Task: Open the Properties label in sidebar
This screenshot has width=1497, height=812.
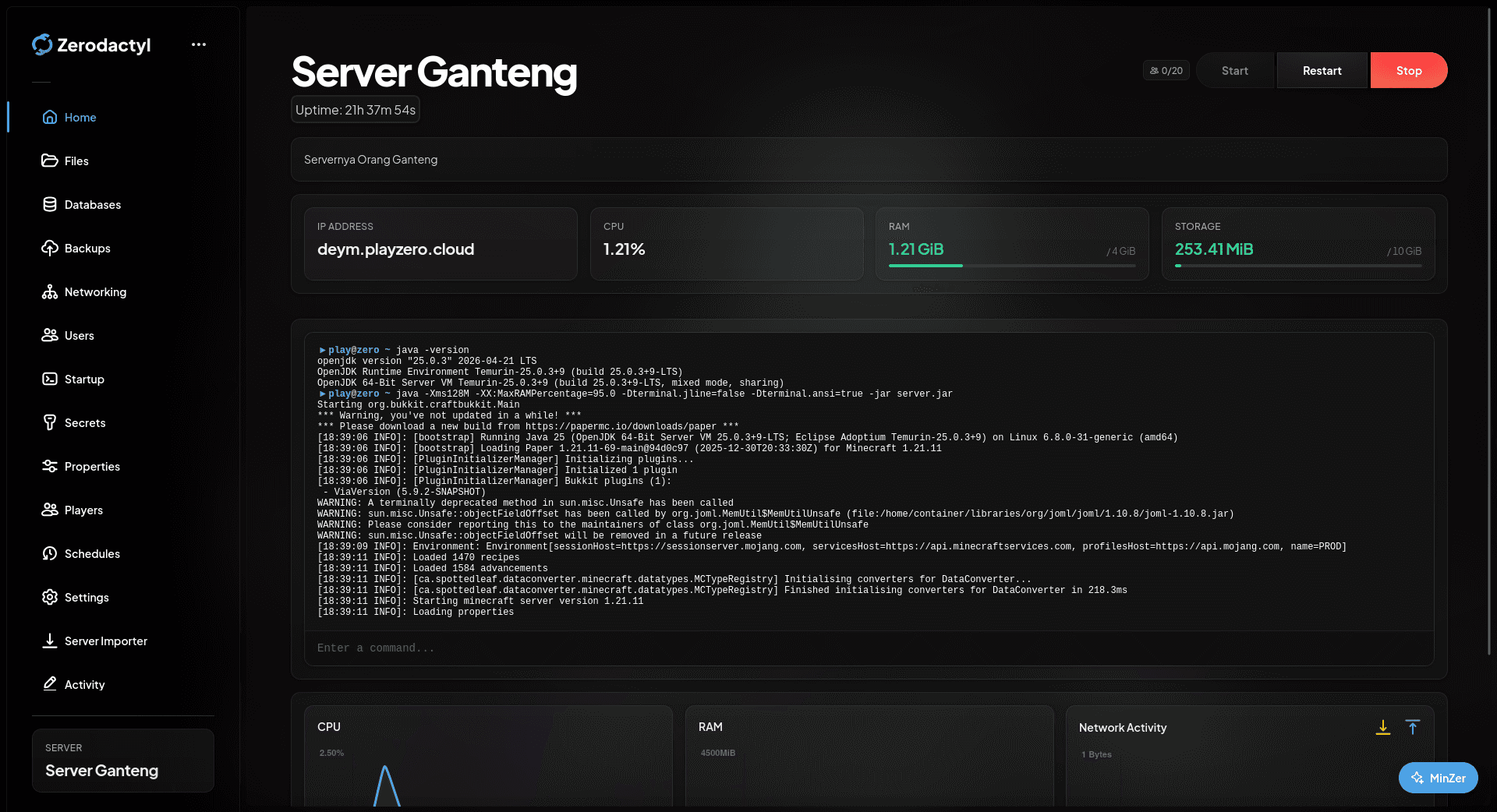Action: [92, 466]
